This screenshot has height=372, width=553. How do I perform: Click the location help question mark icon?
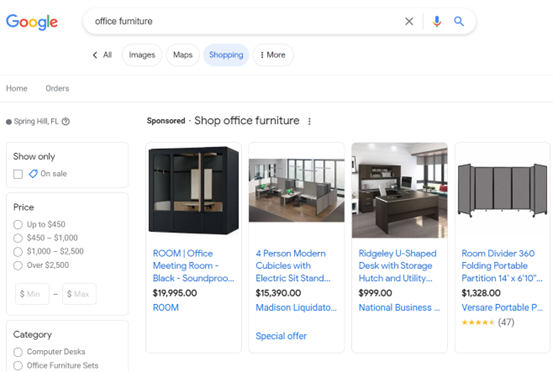(x=66, y=122)
